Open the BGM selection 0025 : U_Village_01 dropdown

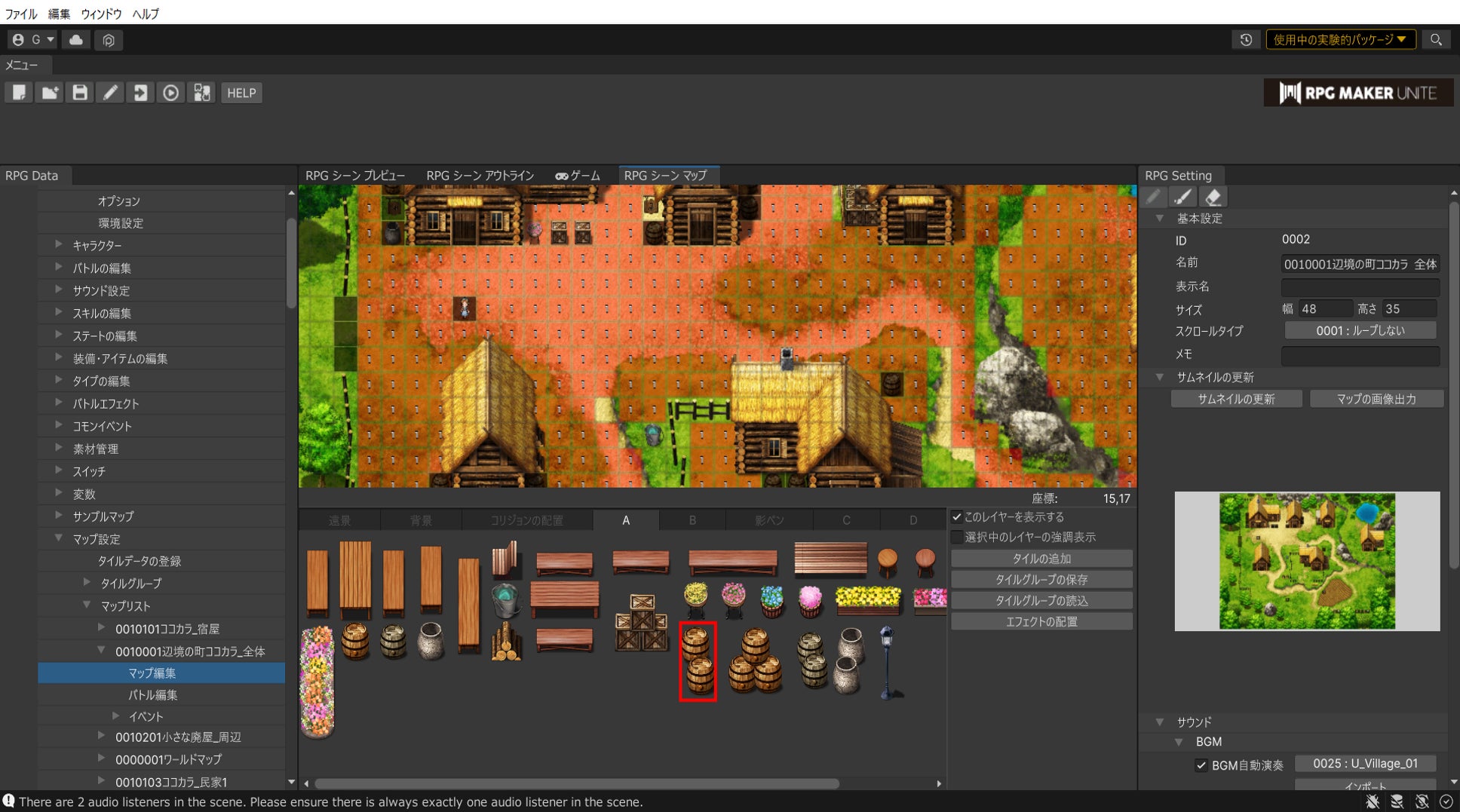1365,764
